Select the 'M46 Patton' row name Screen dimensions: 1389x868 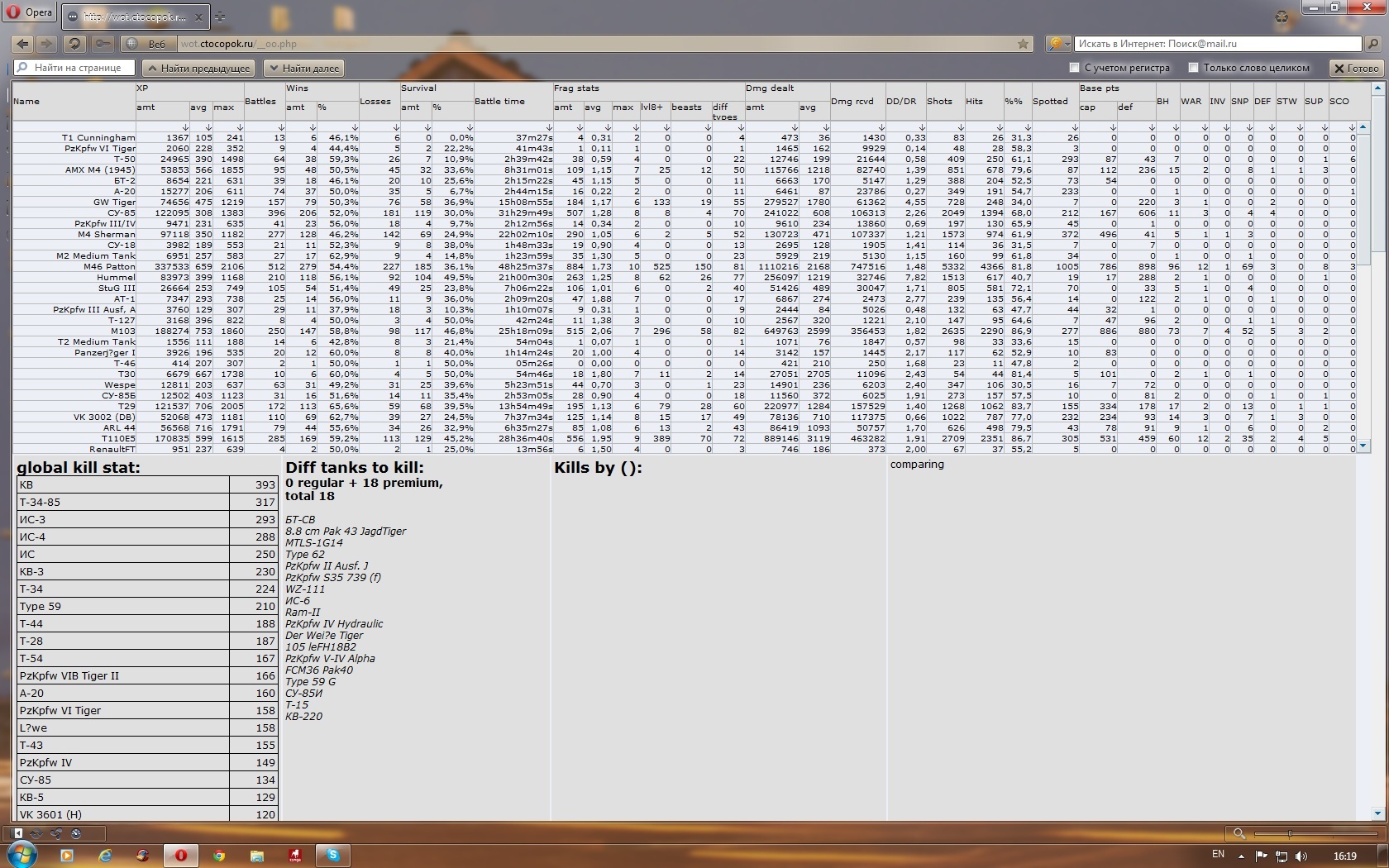(x=109, y=266)
